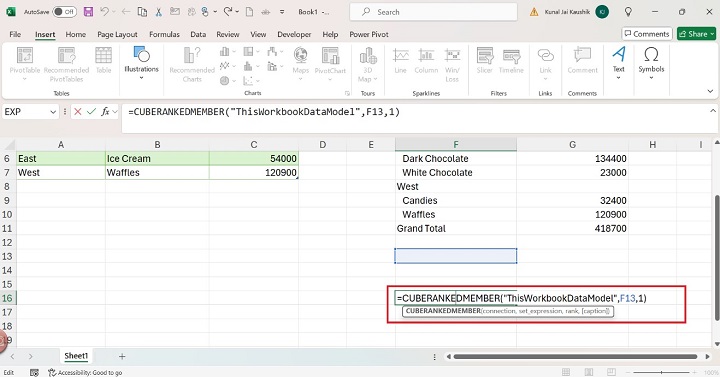Screen dimensions: 720x377
Task: Confirm formula with the checkmark icon
Action: coord(91,112)
